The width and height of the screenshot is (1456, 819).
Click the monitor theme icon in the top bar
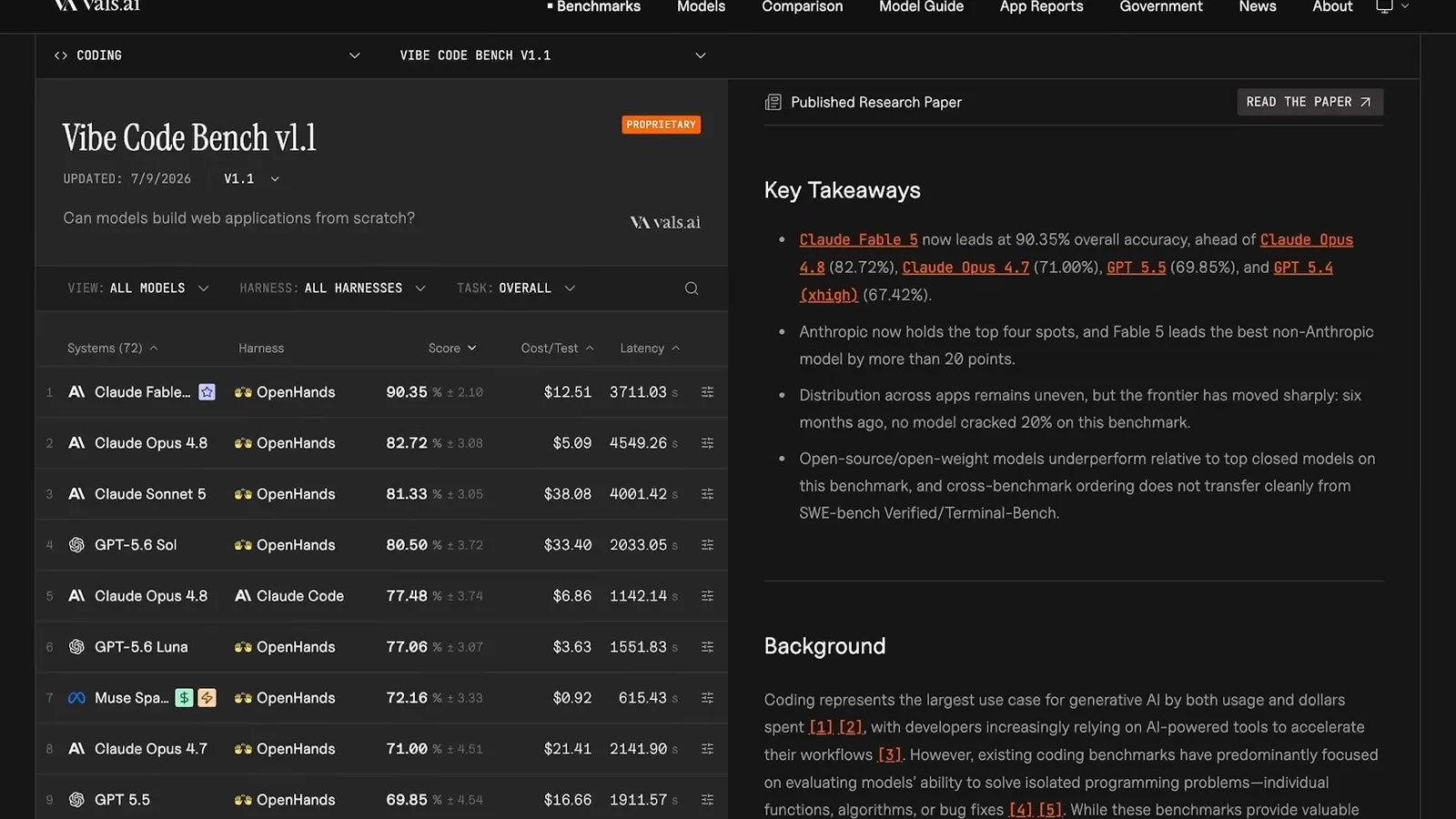click(1384, 6)
